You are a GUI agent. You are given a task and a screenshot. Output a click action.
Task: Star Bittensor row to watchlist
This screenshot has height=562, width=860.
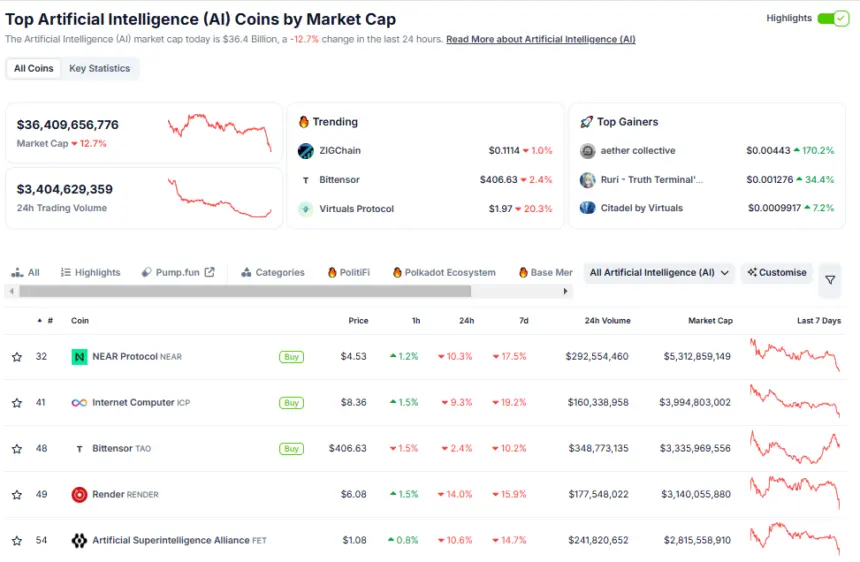(17, 449)
